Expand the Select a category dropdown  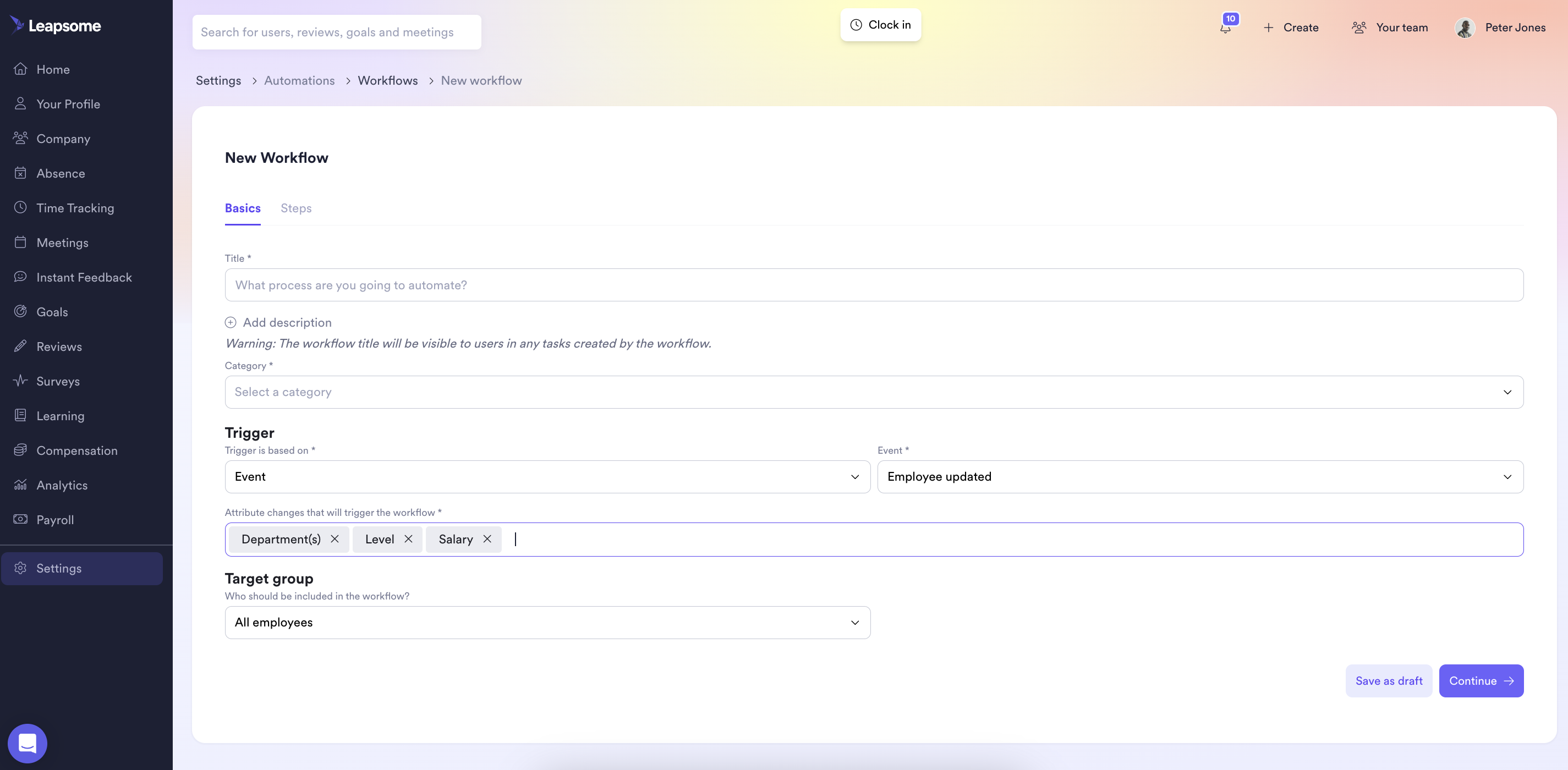874,392
